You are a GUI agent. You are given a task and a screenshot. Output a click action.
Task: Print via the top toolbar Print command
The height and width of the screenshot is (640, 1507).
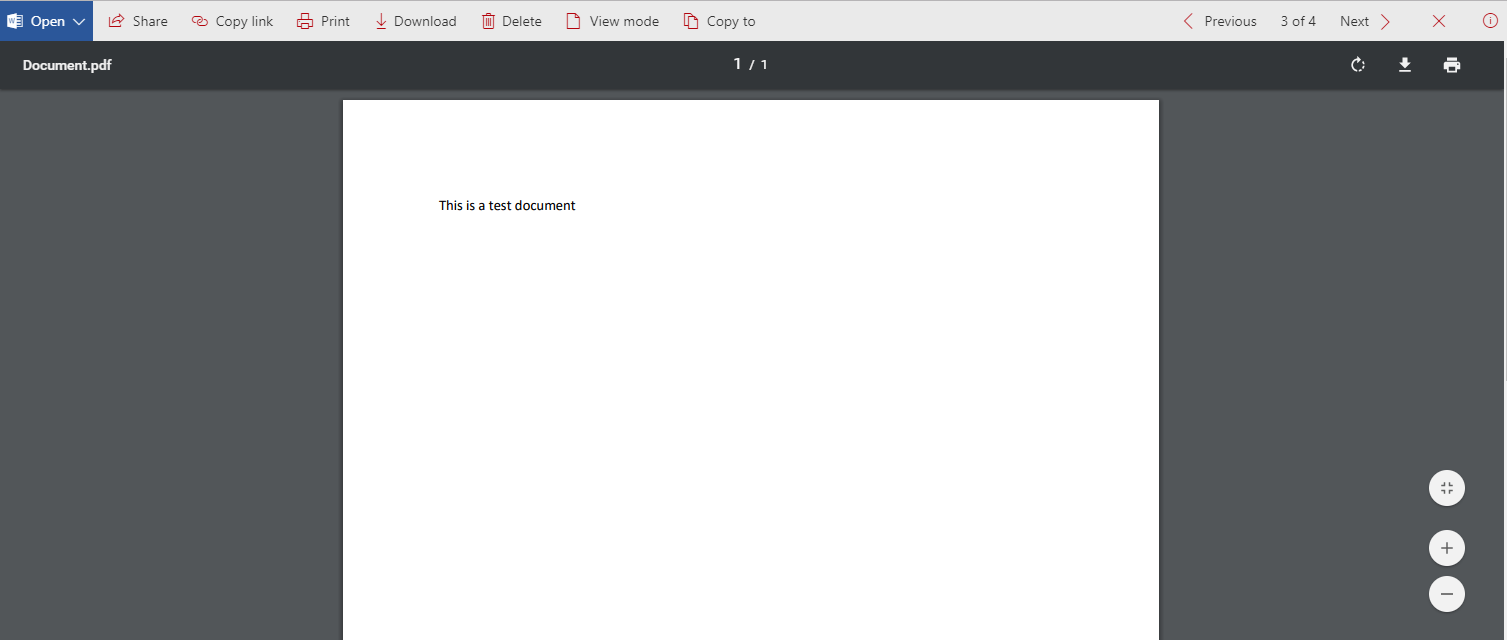(x=323, y=21)
